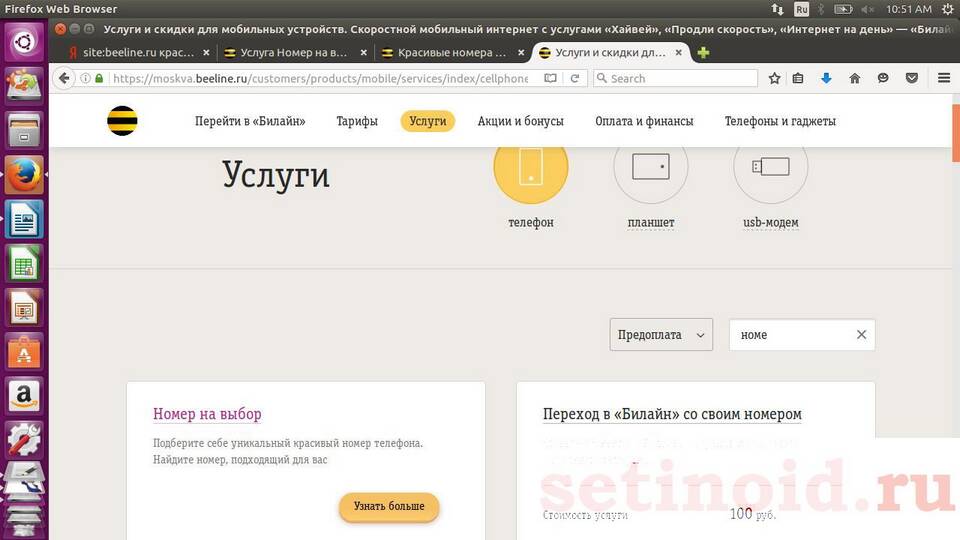Open downloads arrow icon
The width and height of the screenshot is (960, 540).
(x=826, y=78)
